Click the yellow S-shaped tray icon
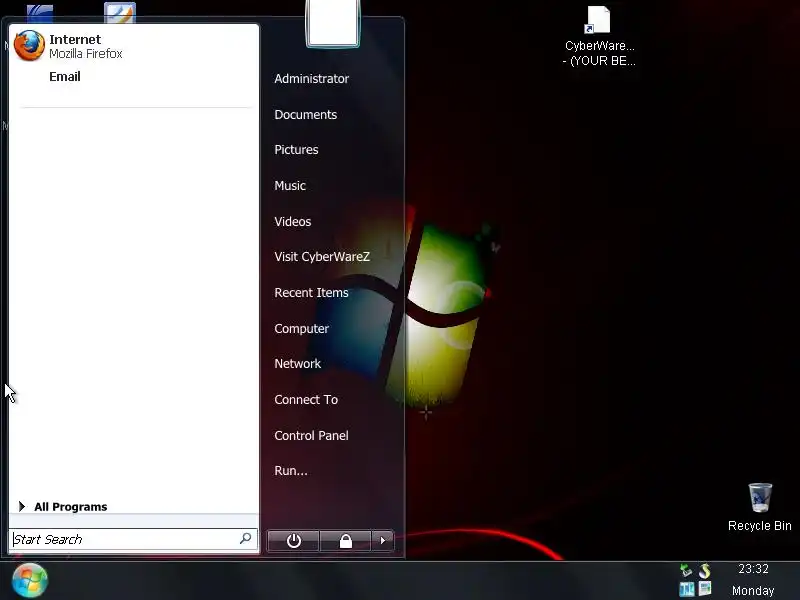Image resolution: width=800 pixels, height=600 pixels. 705,570
